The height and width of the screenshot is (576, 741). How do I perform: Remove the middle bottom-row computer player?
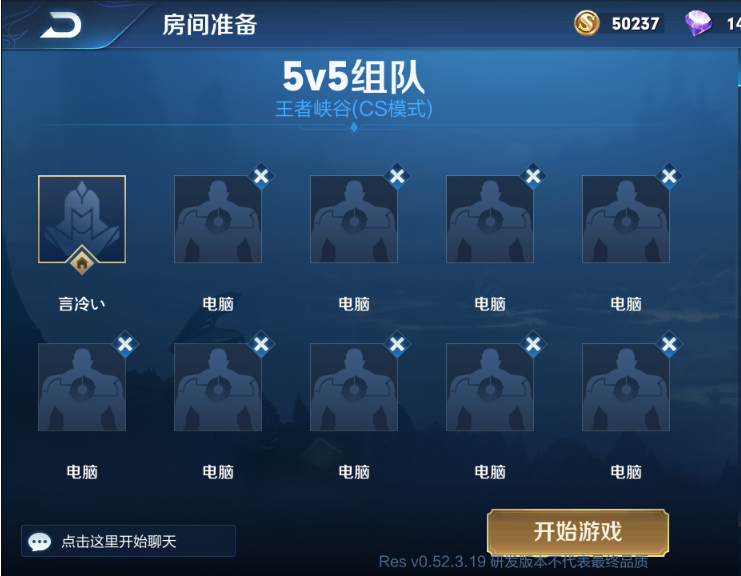point(397,344)
